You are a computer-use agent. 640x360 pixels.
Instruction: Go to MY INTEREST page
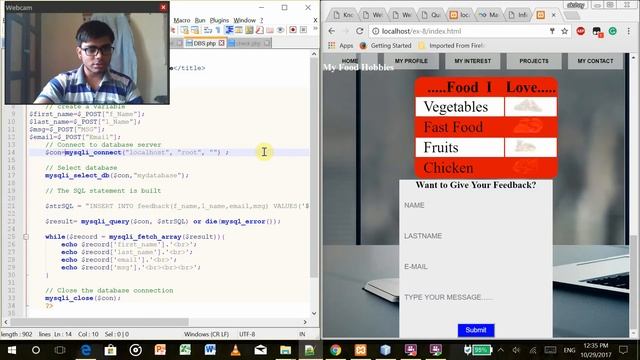[x=473, y=61]
